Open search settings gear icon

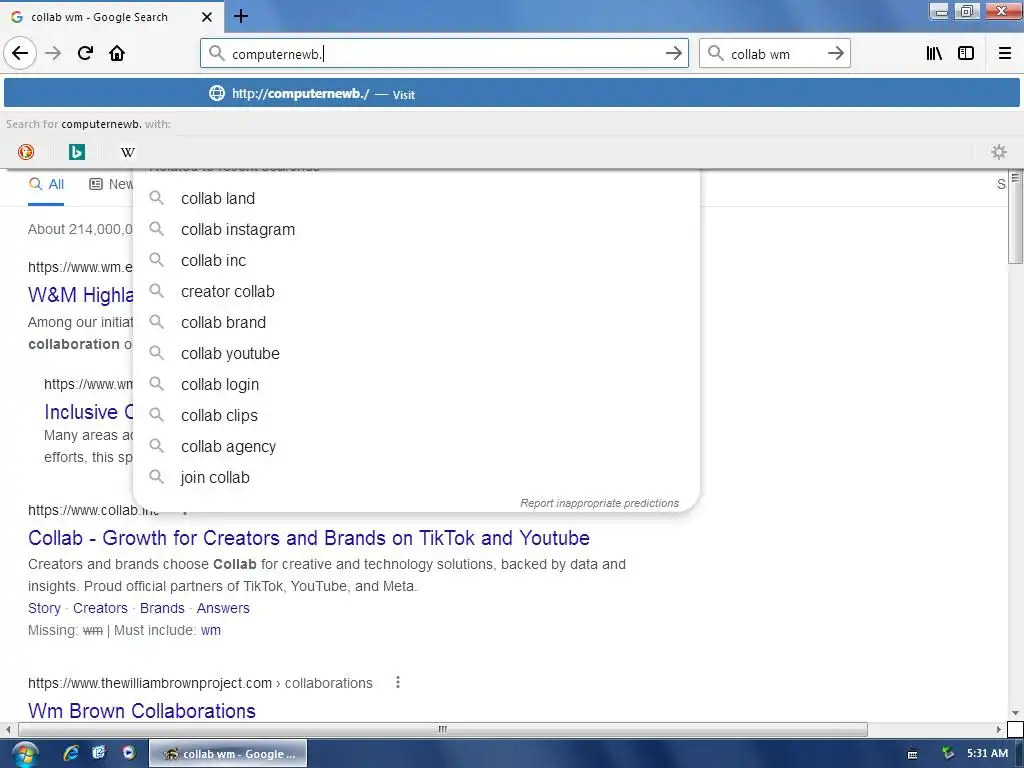999,152
